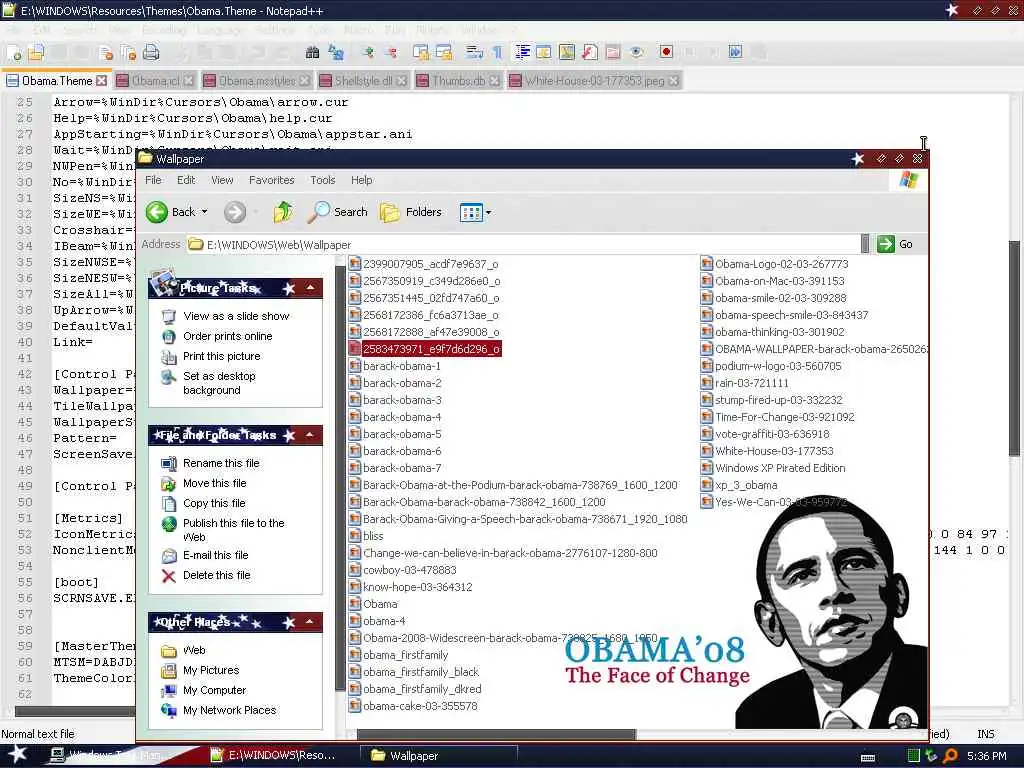The width and height of the screenshot is (1024, 768).
Task: Toggle Show all characters pilcrow icon
Action: [498, 52]
